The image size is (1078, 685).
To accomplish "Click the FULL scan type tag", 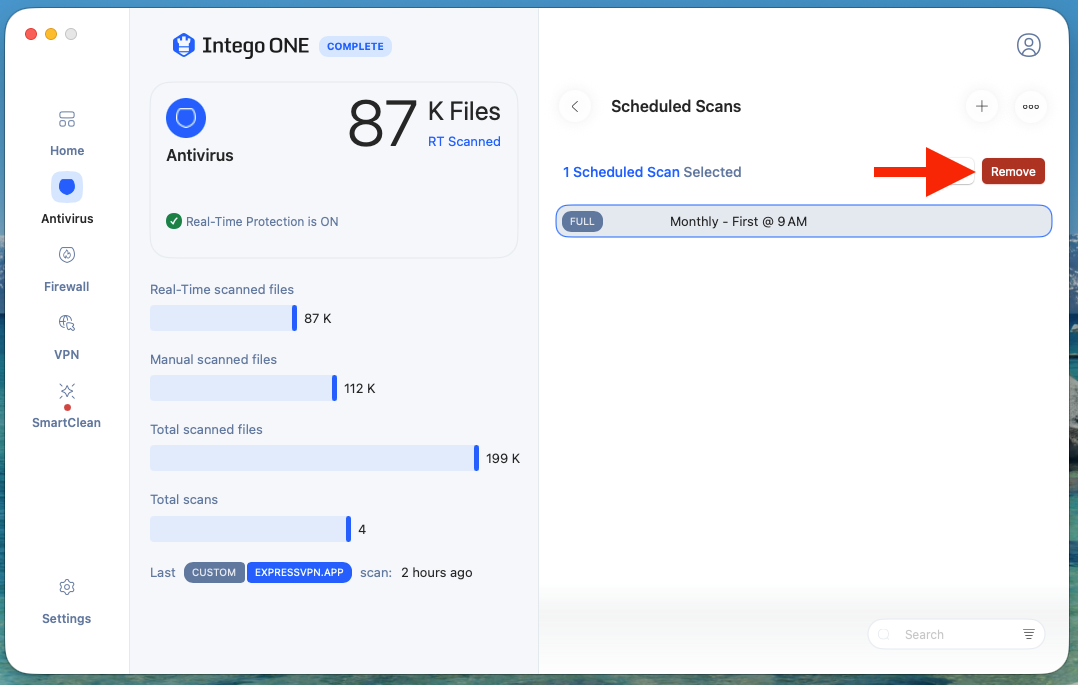I will tap(582, 221).
